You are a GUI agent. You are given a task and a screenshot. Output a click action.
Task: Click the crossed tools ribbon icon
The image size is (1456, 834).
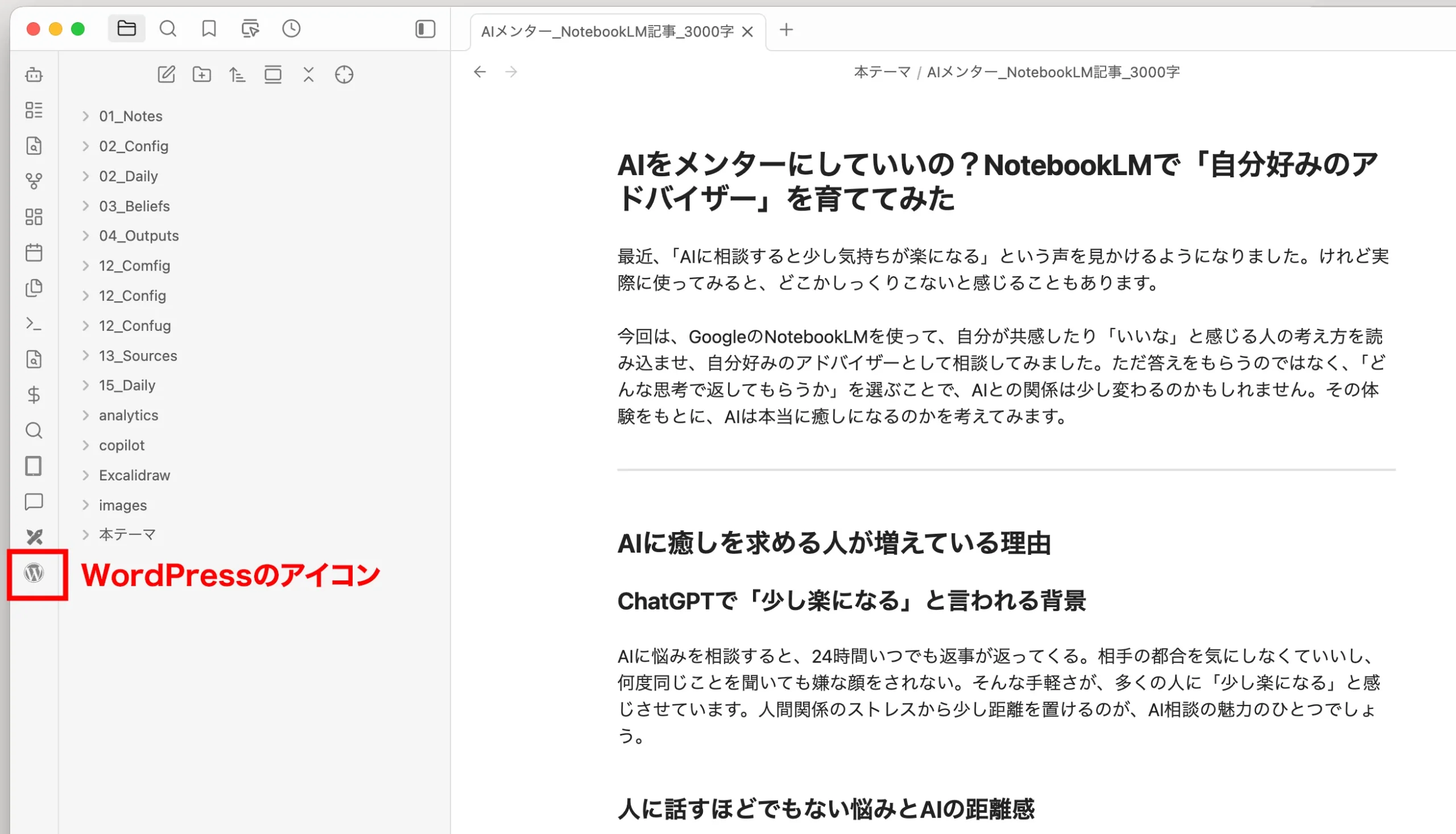(34, 537)
